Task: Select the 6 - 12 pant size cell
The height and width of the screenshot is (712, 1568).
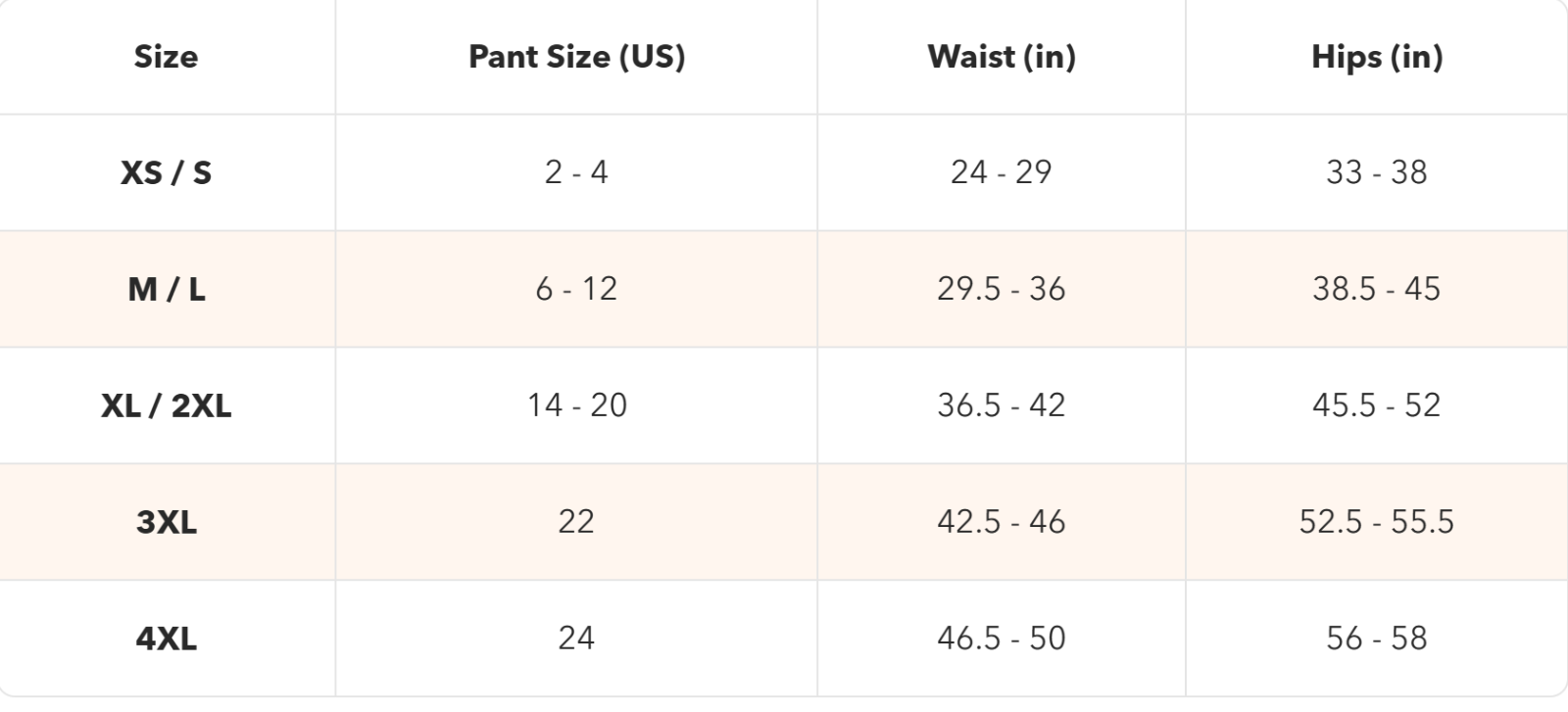Action: click(x=576, y=289)
